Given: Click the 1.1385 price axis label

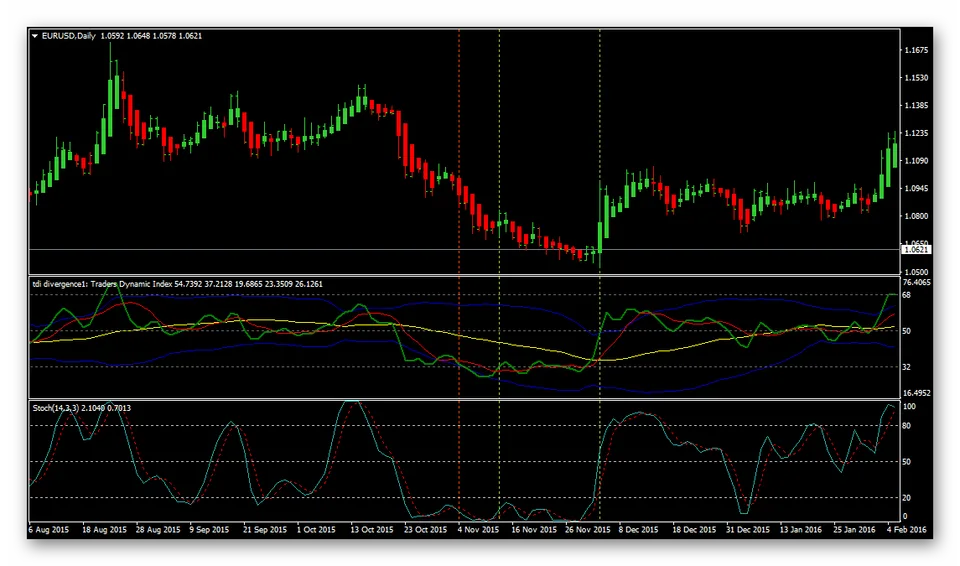Looking at the screenshot, I should click(917, 105).
